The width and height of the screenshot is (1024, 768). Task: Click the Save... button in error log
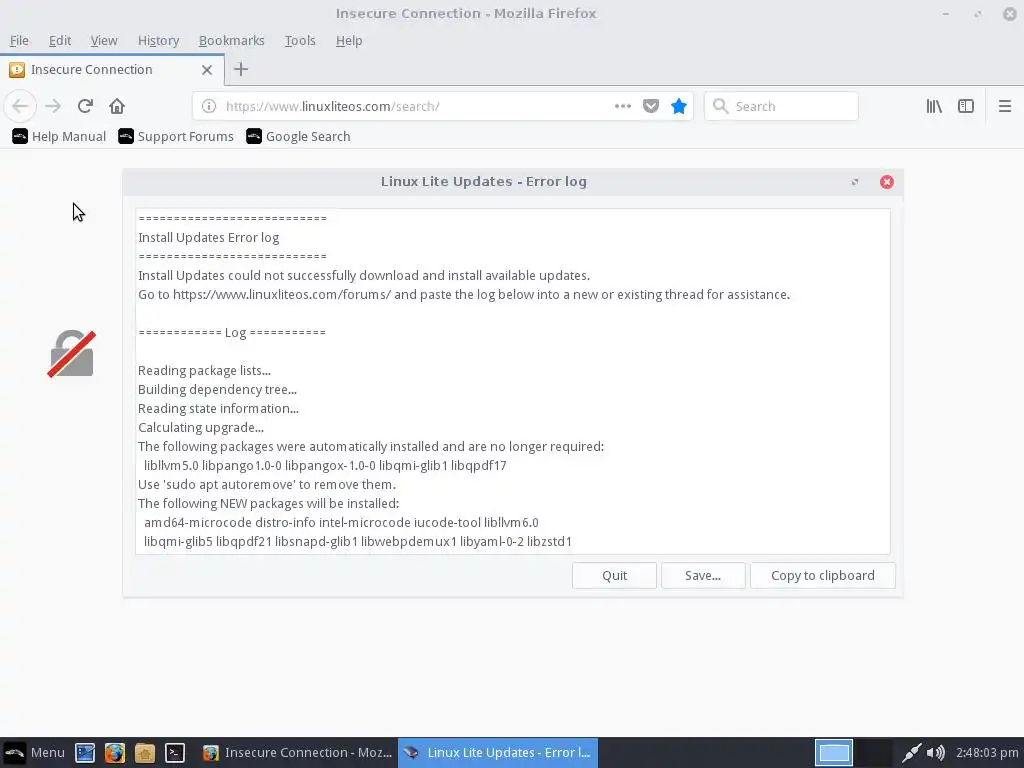click(703, 575)
